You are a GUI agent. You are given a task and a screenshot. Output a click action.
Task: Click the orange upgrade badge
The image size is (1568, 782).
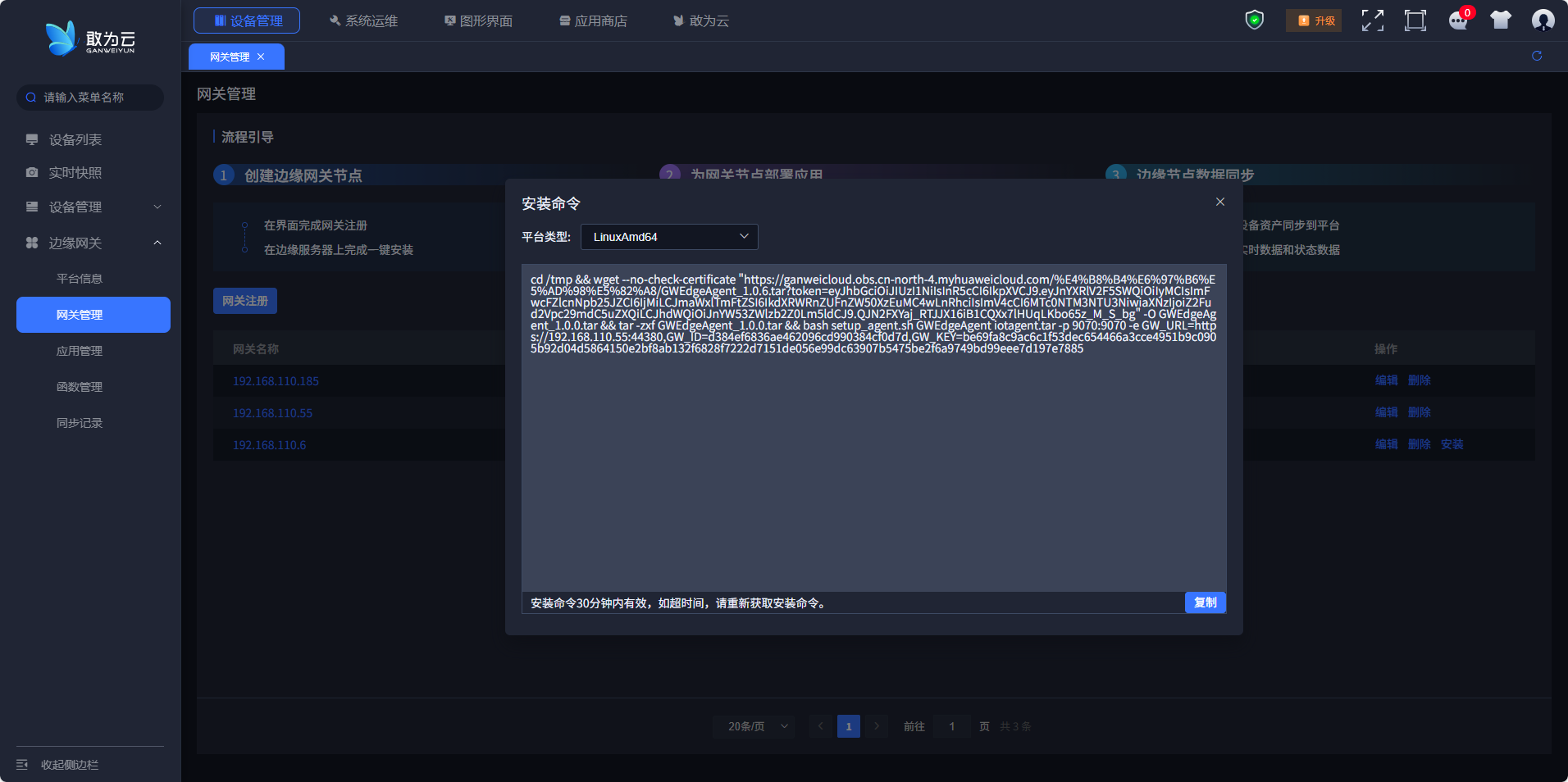tap(1313, 20)
